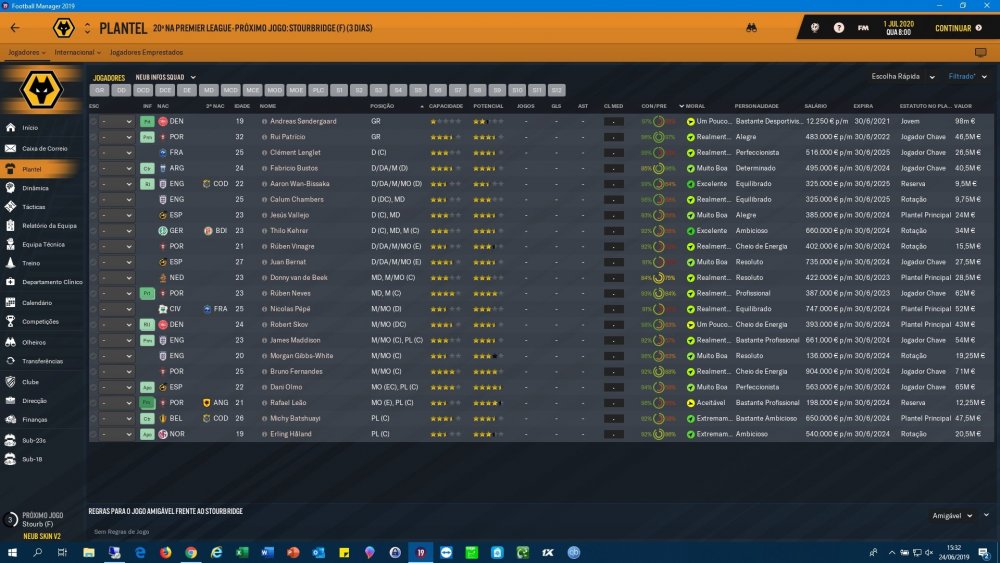
Task: Toggle the S1 substitute filter
Action: coord(339,91)
